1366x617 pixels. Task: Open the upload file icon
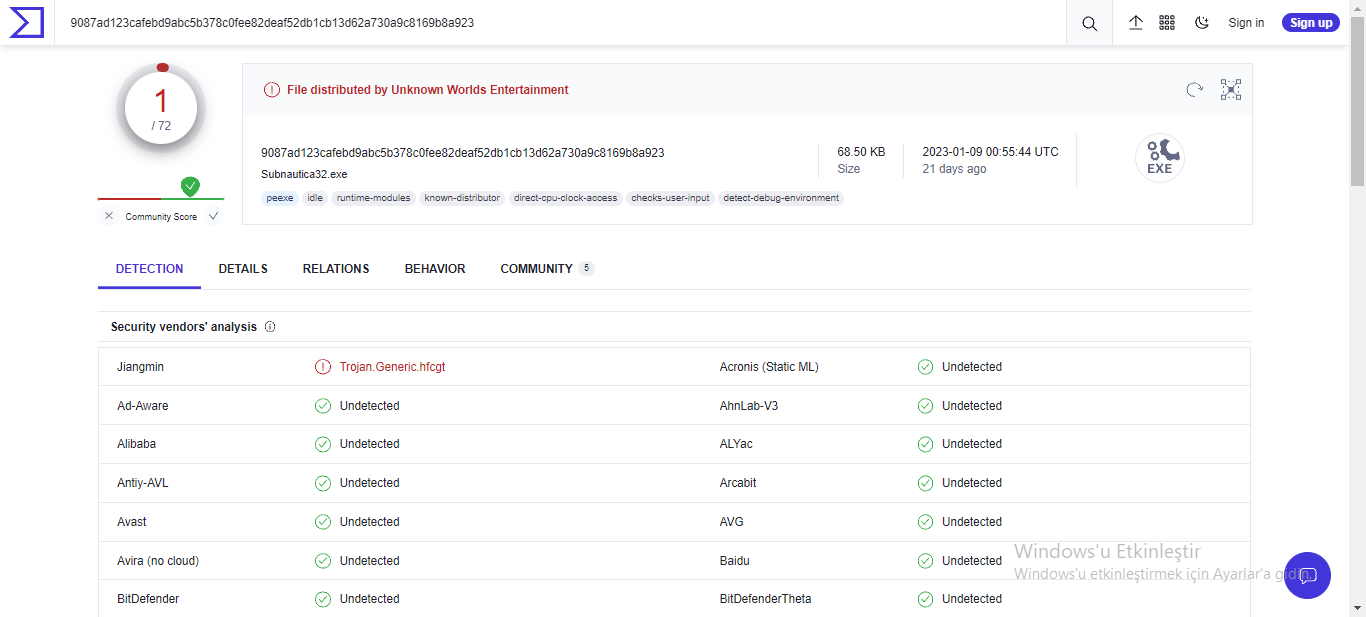point(1136,23)
